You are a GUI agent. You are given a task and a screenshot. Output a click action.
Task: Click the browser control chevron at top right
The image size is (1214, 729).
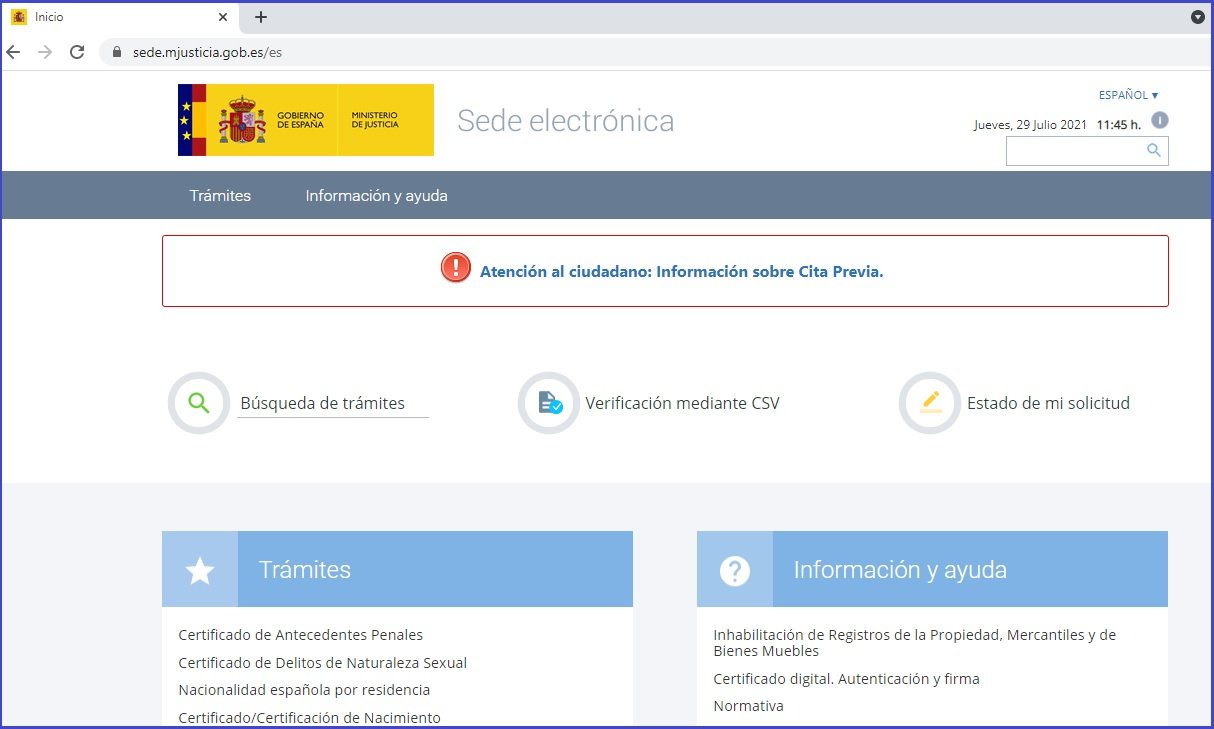tap(1196, 17)
